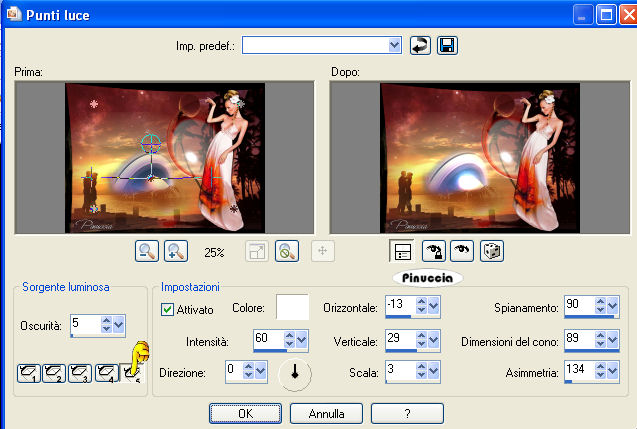Toggle the show/hide previews icon
Image resolution: width=637 pixels, height=429 pixels.
pos(402,251)
